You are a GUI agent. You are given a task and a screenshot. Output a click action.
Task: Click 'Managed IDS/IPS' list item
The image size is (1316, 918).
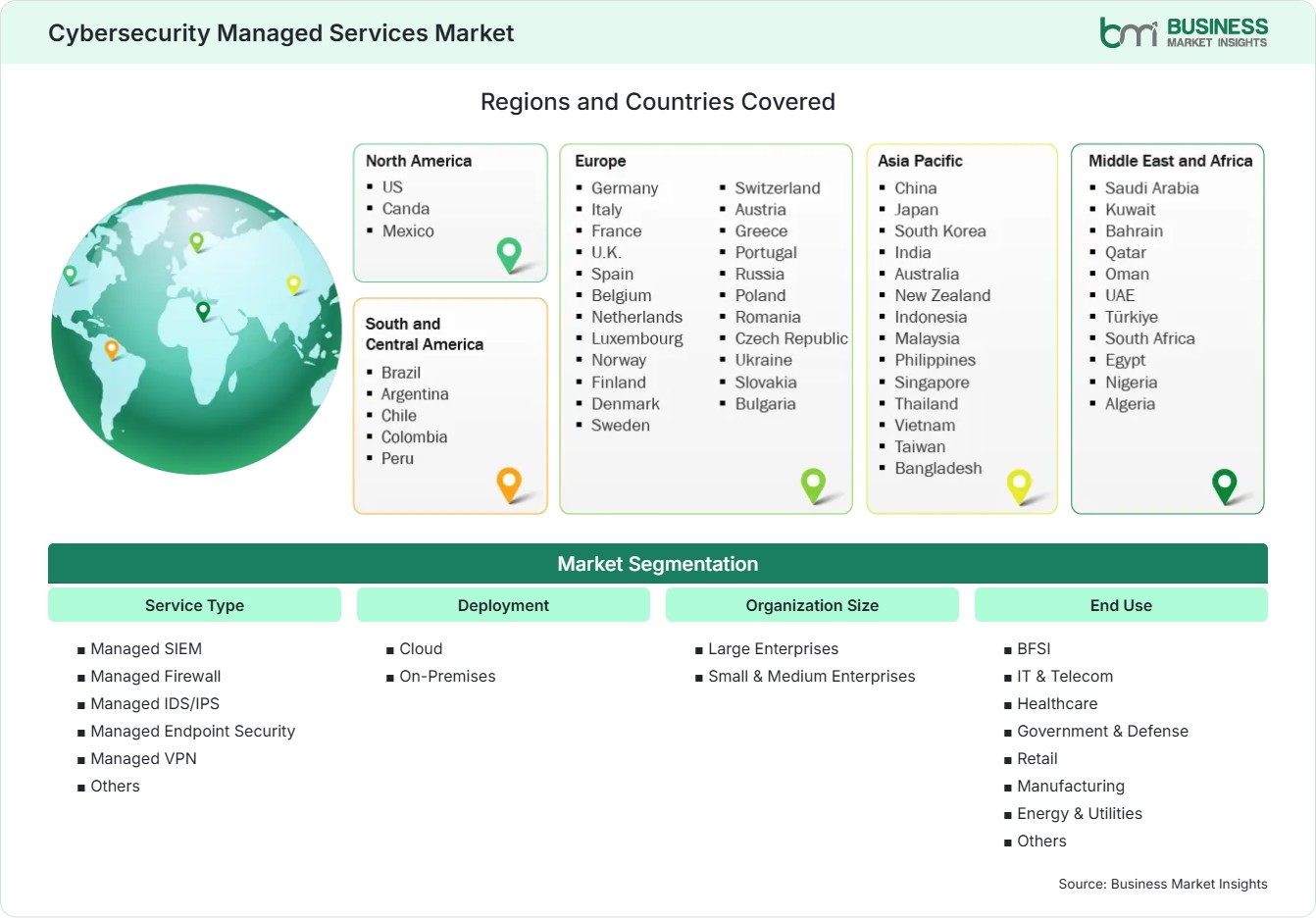[x=155, y=703]
